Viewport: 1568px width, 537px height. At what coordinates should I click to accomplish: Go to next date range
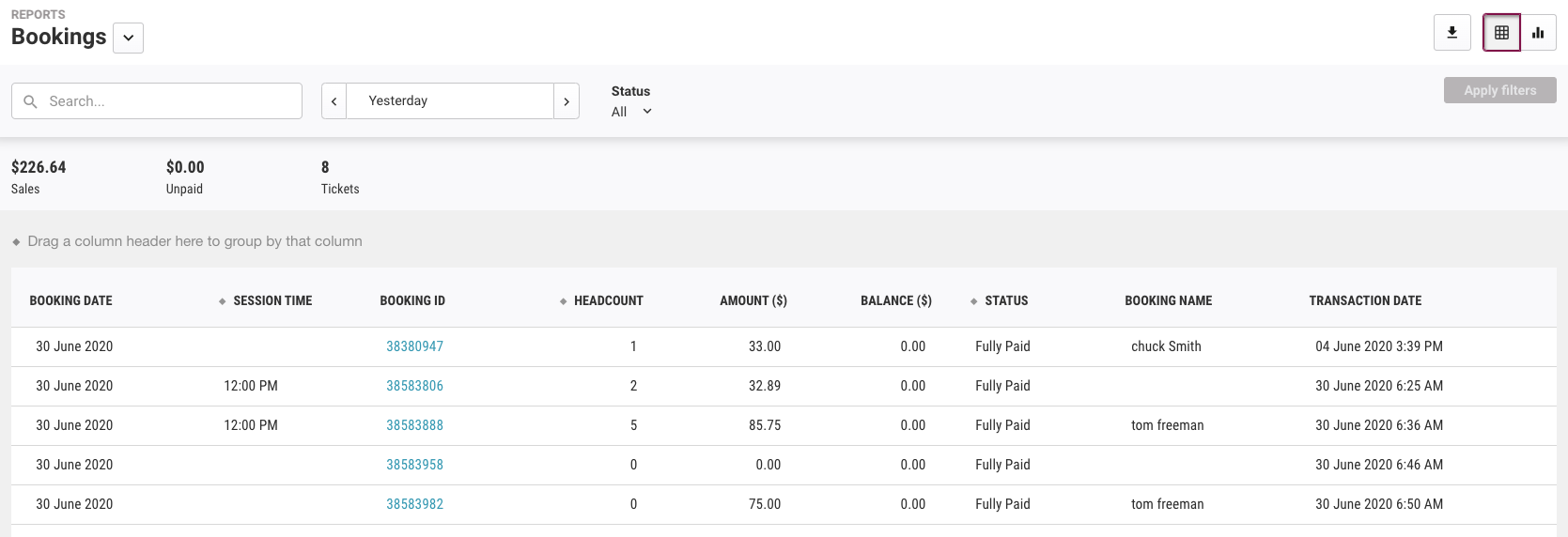pos(567,101)
